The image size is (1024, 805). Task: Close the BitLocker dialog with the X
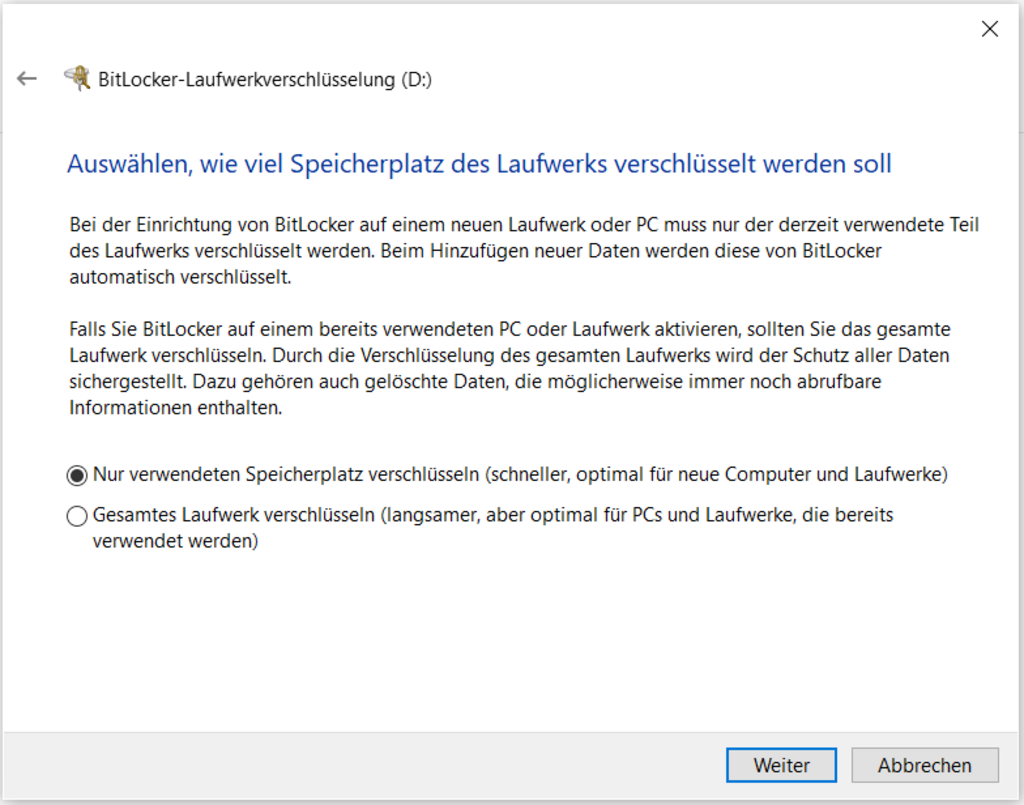coord(989,29)
